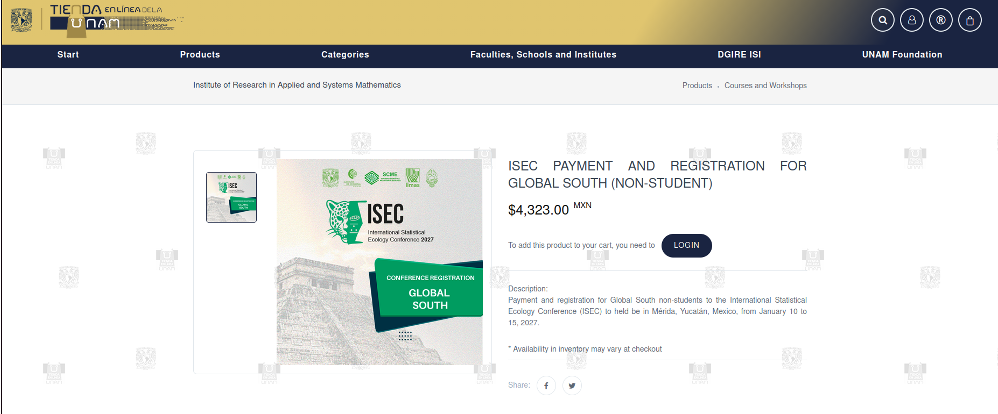Open the DGIRE ISI menu item
The image size is (998, 414).
739,55
